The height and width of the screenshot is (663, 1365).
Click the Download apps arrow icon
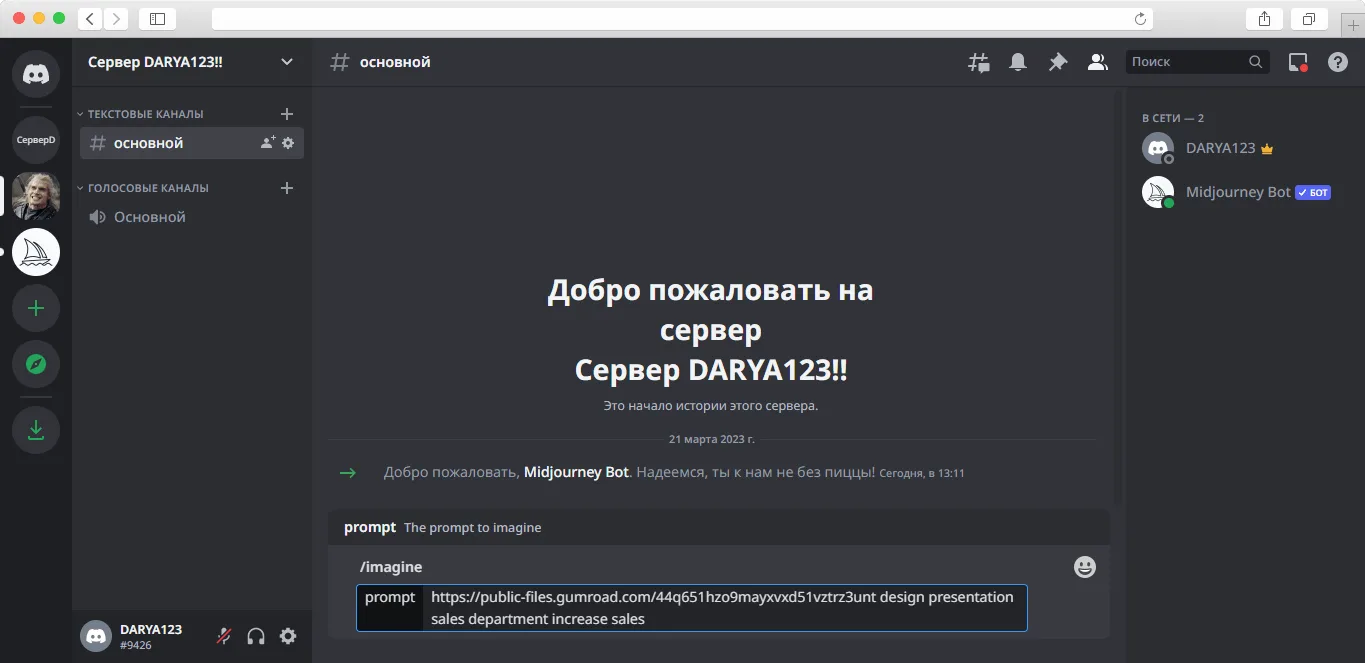(36, 430)
